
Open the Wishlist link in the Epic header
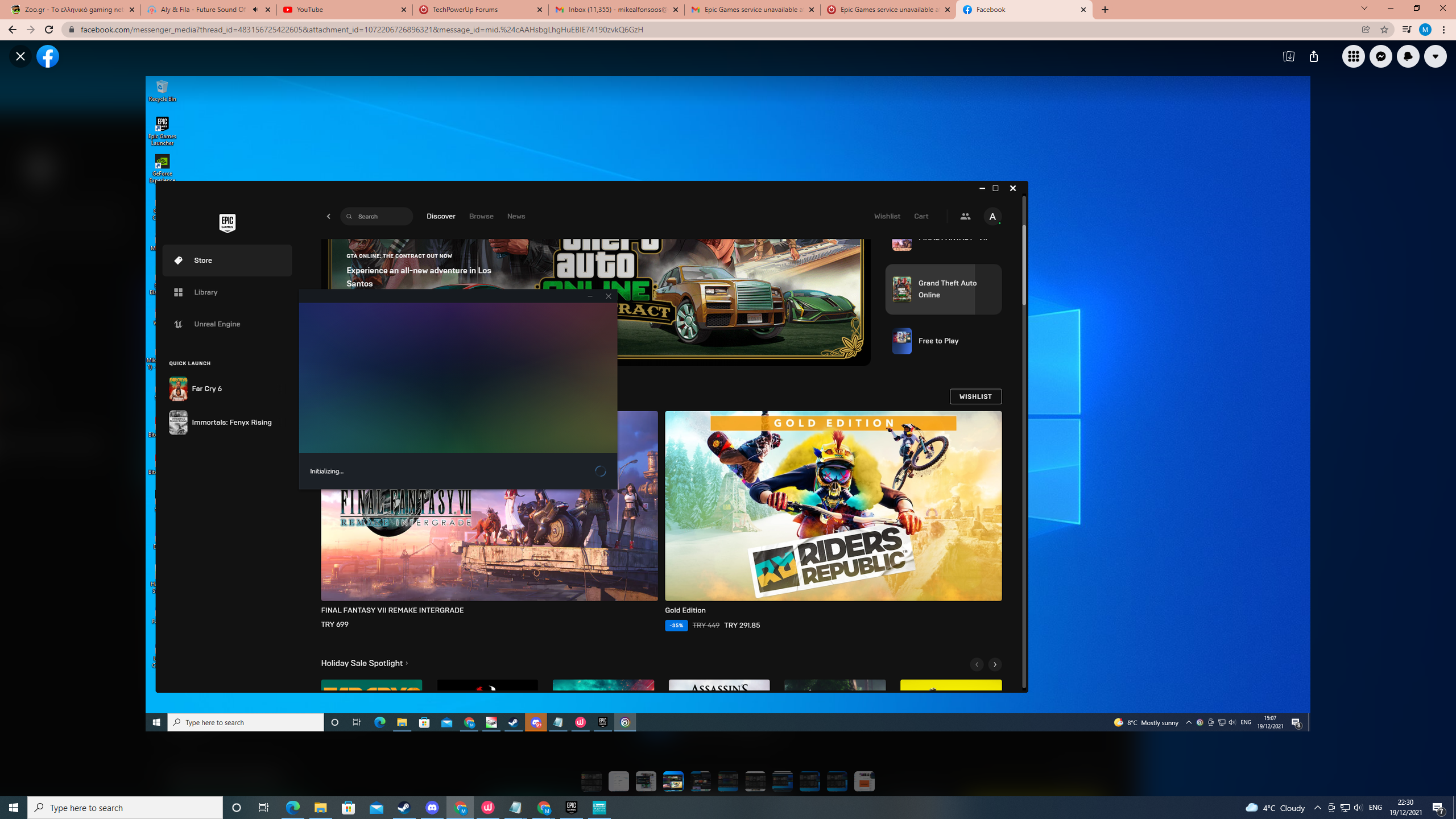pyautogui.click(x=887, y=216)
